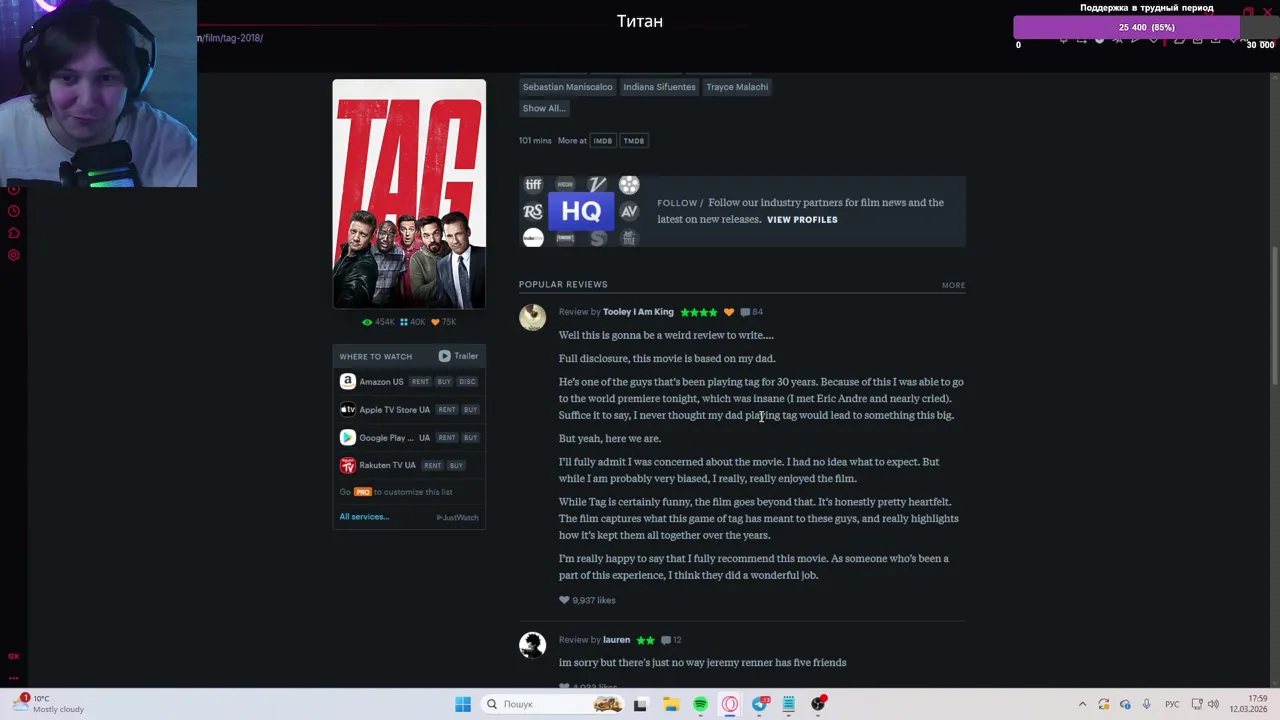Buy on Amazon US
Viewport: 1280px width, 720px height.
(444, 381)
